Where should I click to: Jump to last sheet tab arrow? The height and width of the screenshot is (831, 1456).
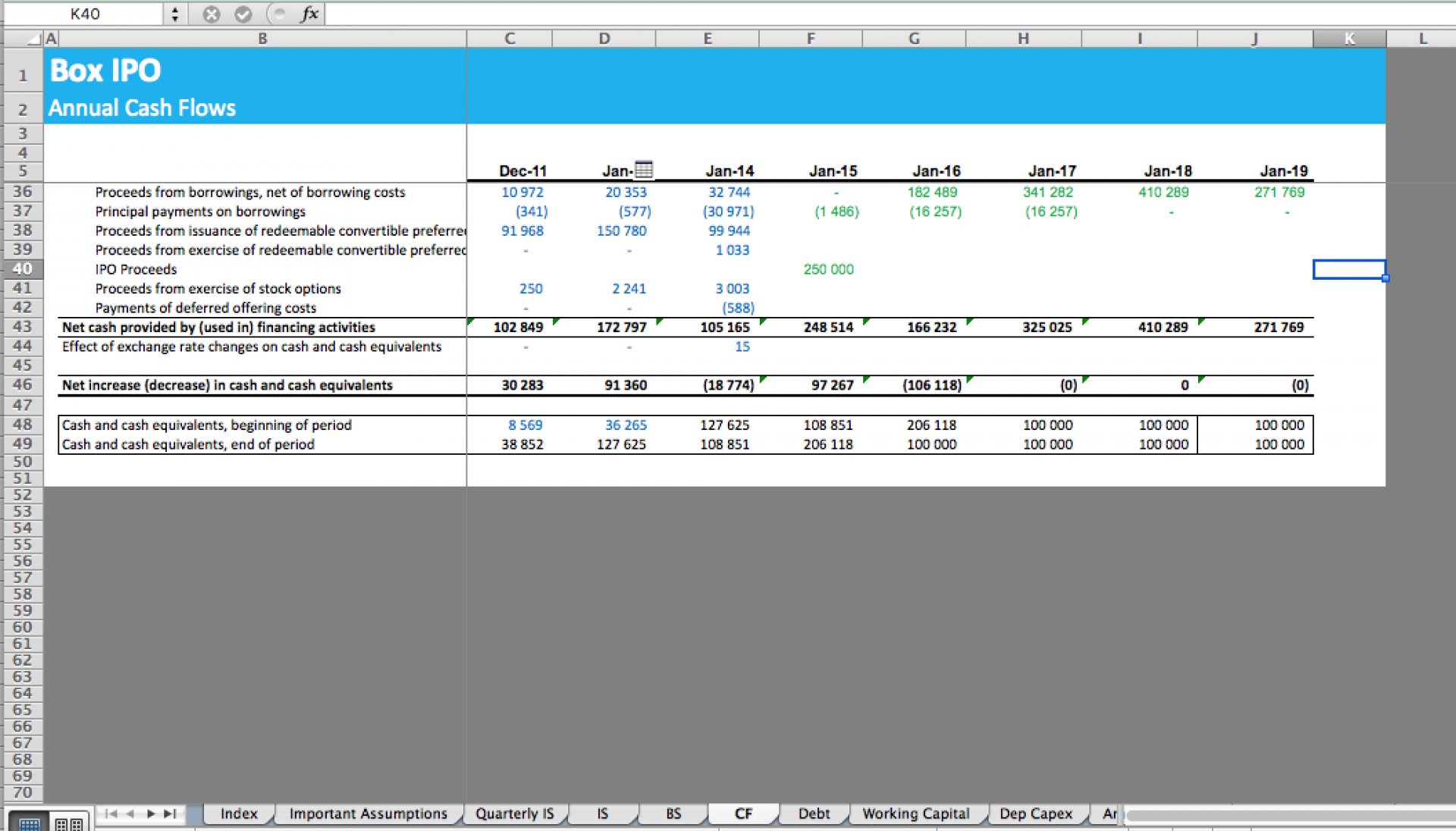click(x=170, y=814)
